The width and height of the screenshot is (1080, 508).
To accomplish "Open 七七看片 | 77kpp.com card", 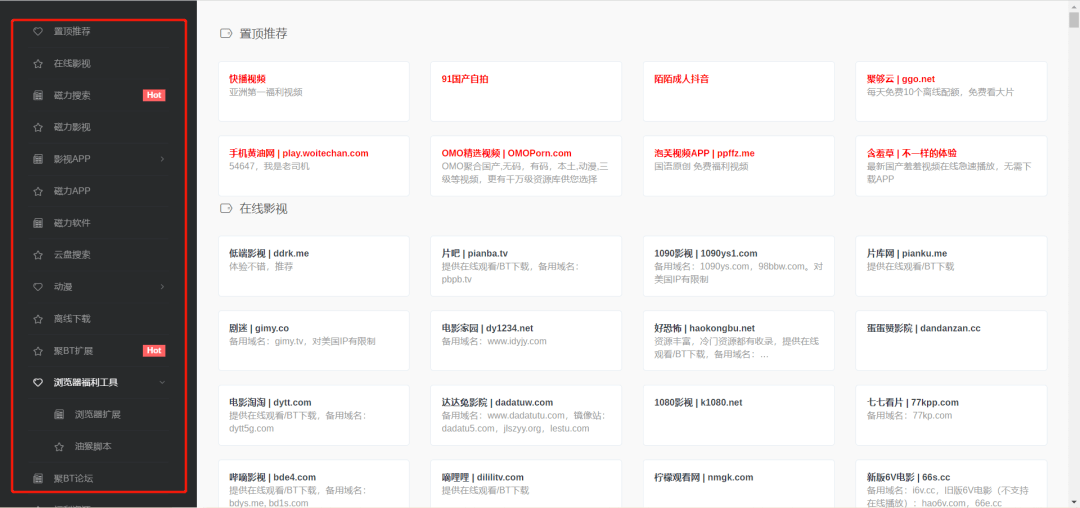I will tap(951, 415).
